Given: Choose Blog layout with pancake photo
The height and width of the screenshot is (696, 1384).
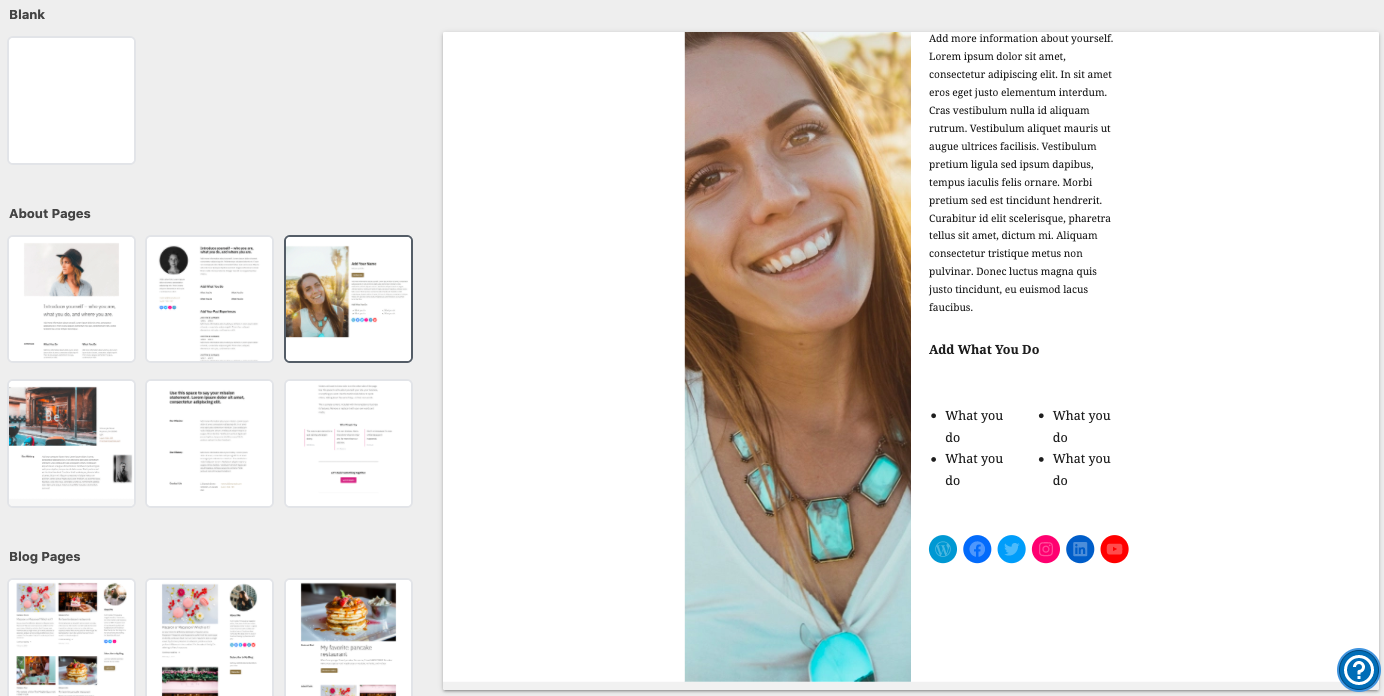Looking at the screenshot, I should 348,637.
